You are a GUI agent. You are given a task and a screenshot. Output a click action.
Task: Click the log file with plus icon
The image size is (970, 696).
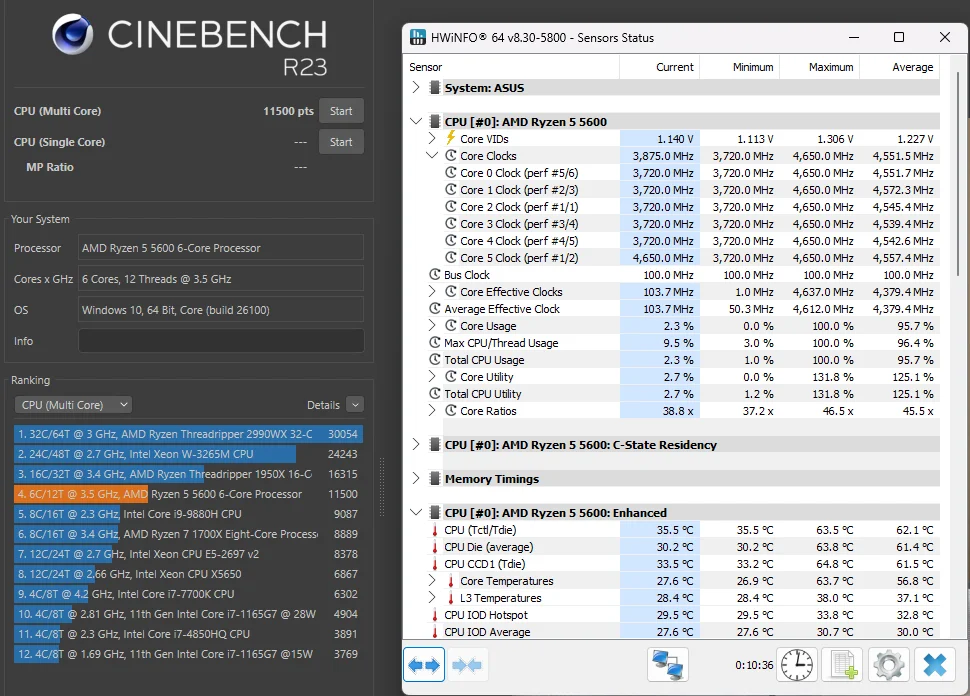(x=843, y=665)
